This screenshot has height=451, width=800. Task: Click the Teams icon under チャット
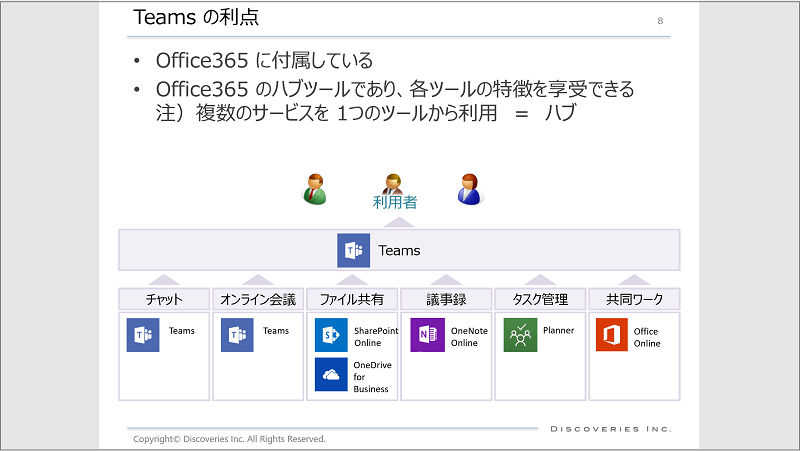(143, 335)
